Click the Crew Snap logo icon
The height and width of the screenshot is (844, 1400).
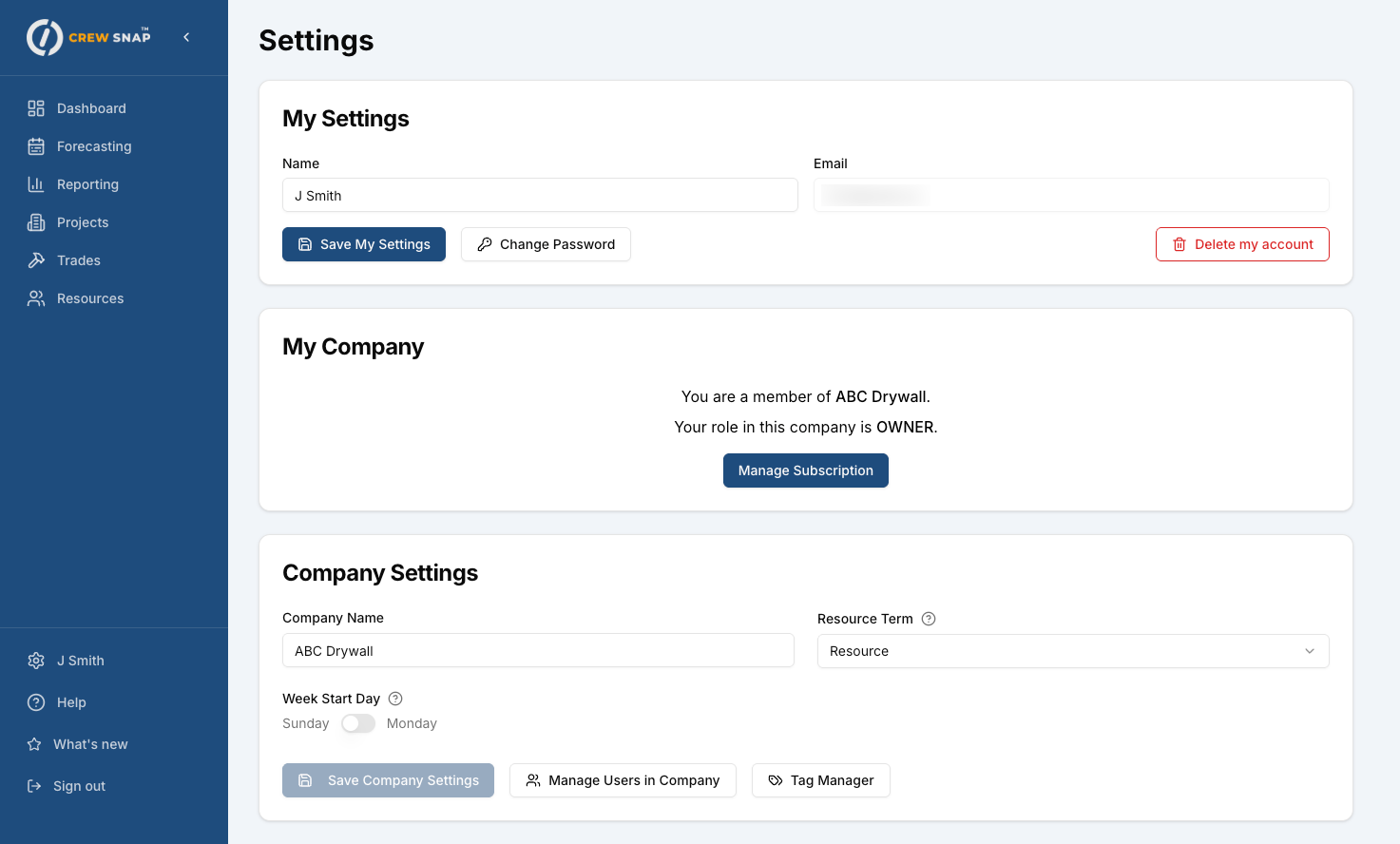pyautogui.click(x=45, y=38)
